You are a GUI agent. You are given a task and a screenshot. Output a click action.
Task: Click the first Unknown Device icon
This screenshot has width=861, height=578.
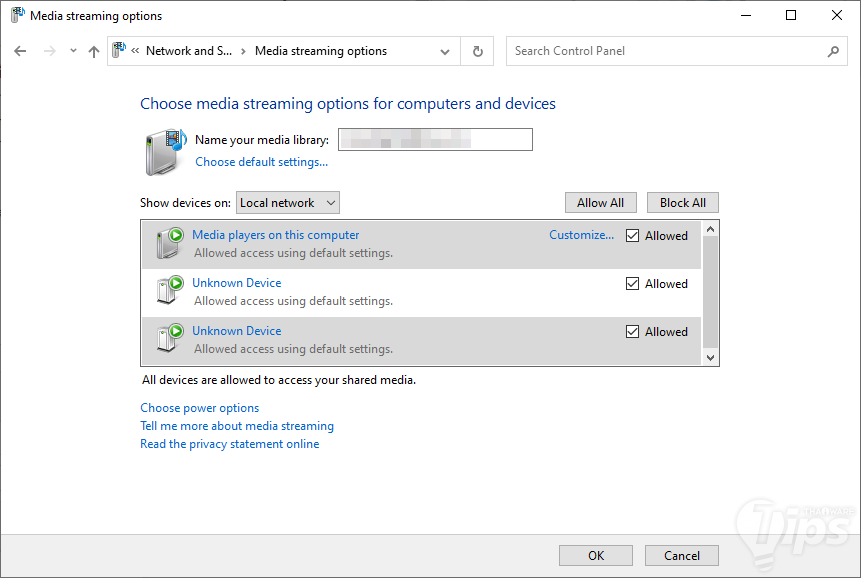coord(171,291)
